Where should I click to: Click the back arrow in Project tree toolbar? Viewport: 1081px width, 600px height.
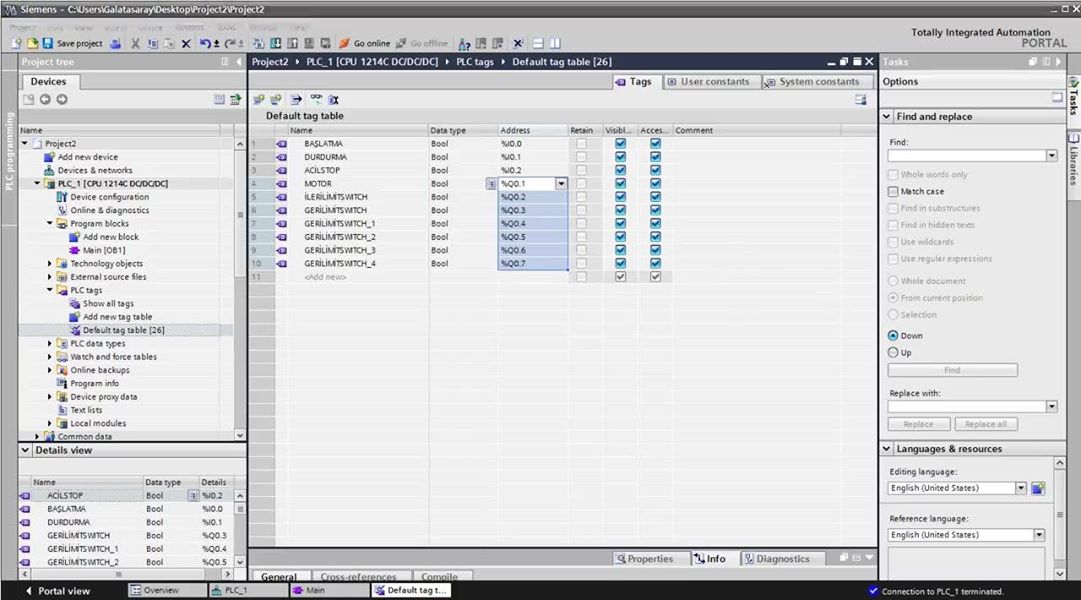(x=45, y=99)
